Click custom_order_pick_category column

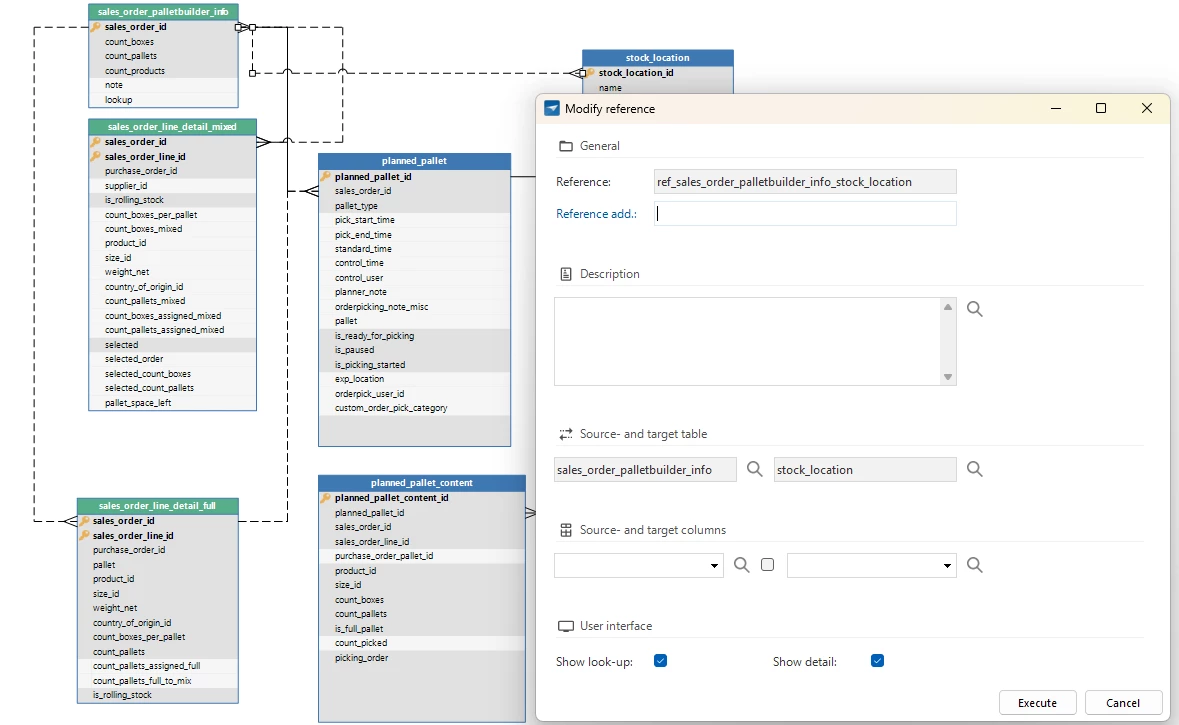click(x=391, y=408)
